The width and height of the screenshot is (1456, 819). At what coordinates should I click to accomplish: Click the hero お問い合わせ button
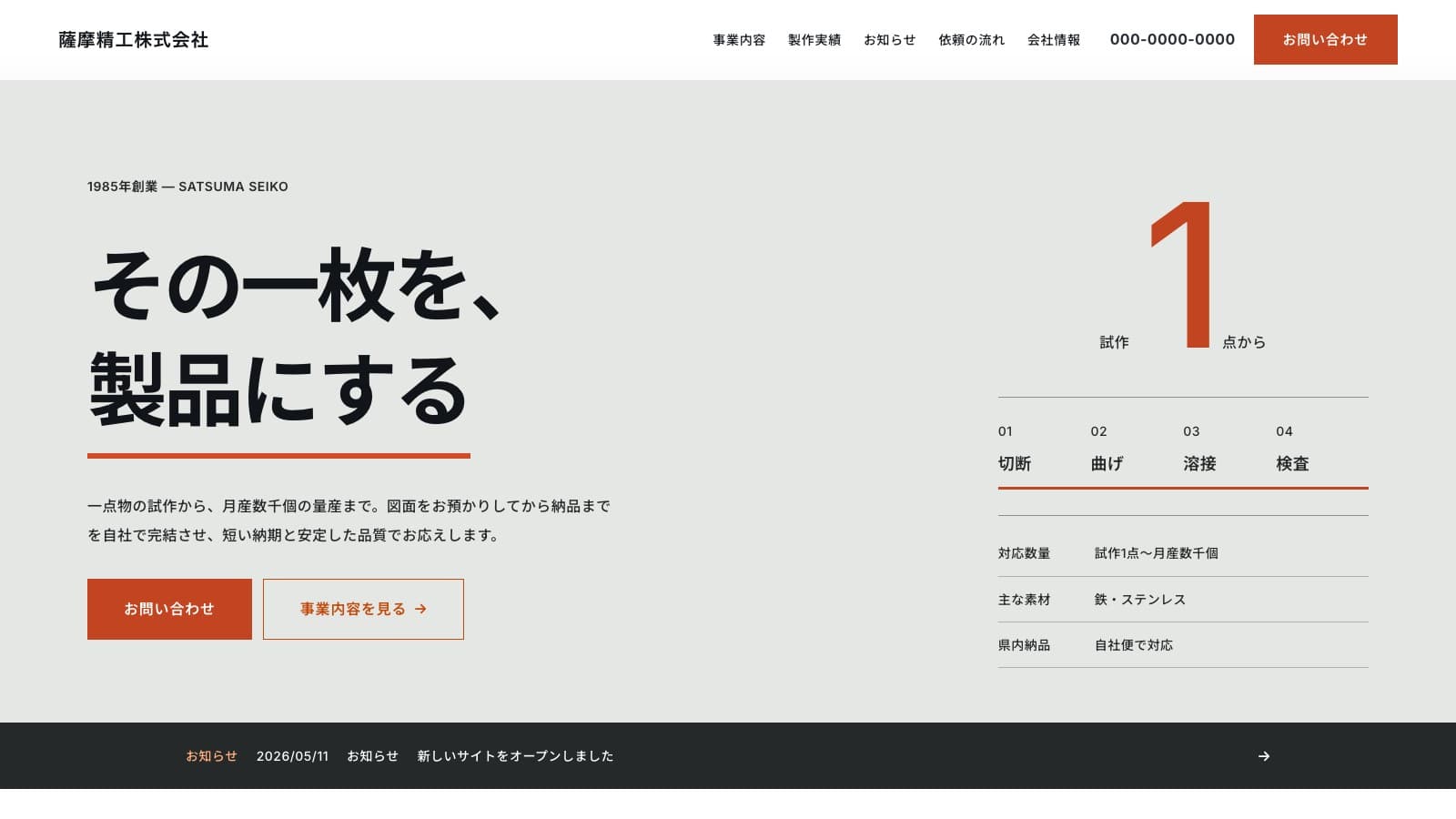pyautogui.click(x=169, y=609)
